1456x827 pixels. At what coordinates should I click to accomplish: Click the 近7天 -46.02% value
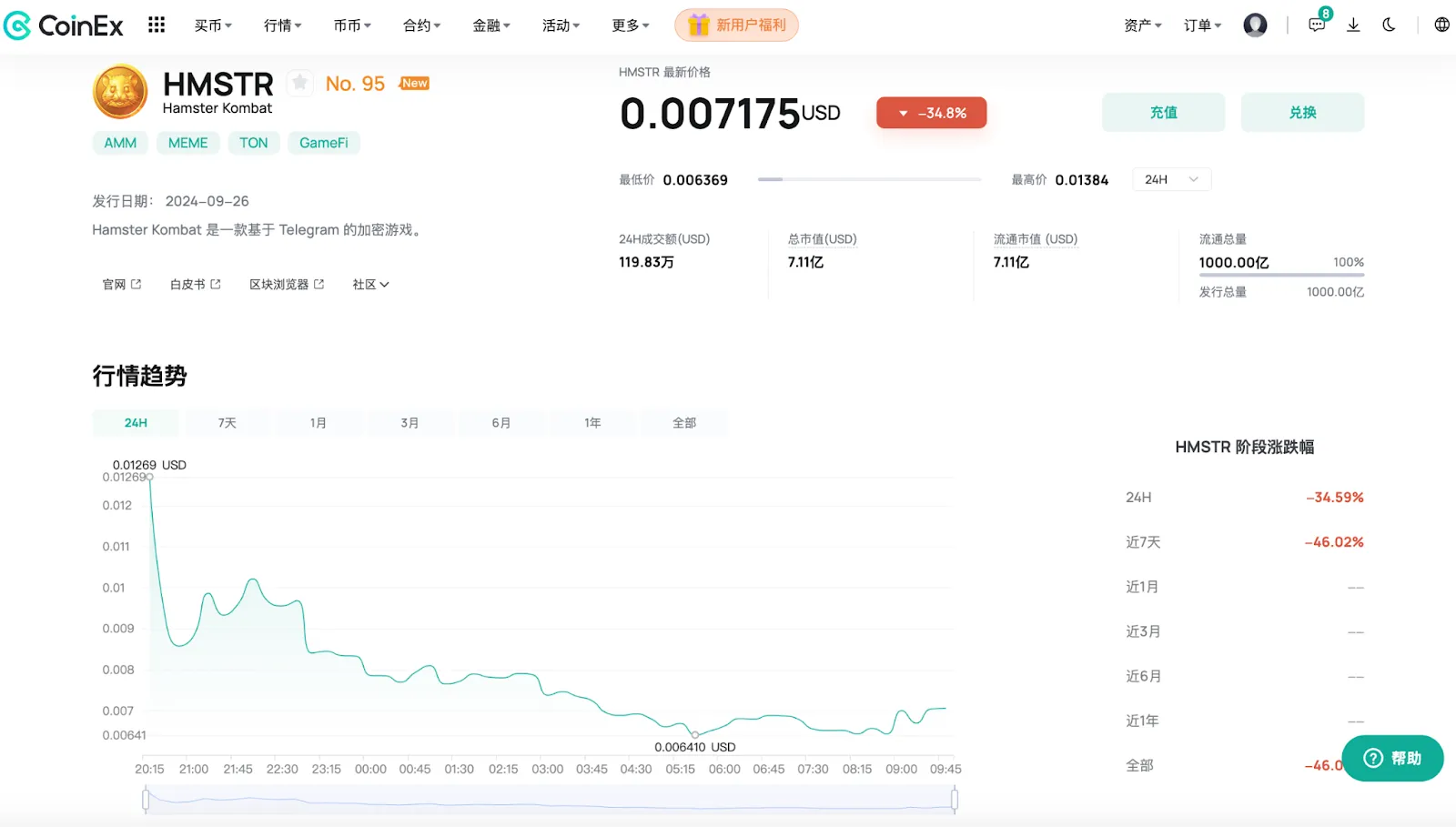1334,542
